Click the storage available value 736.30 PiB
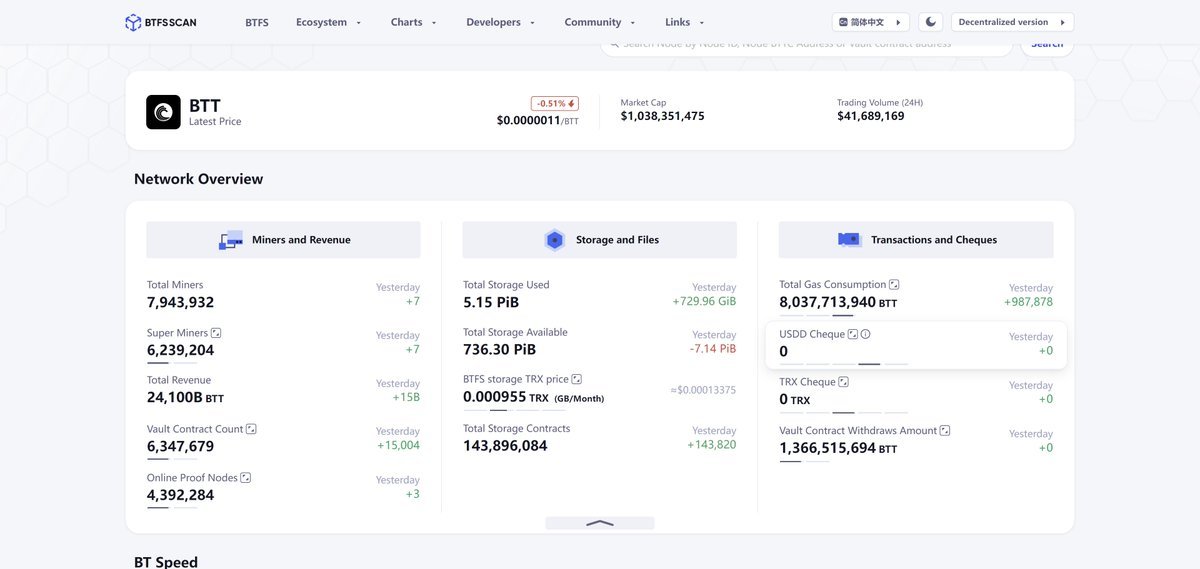The height and width of the screenshot is (569, 1200). click(499, 349)
